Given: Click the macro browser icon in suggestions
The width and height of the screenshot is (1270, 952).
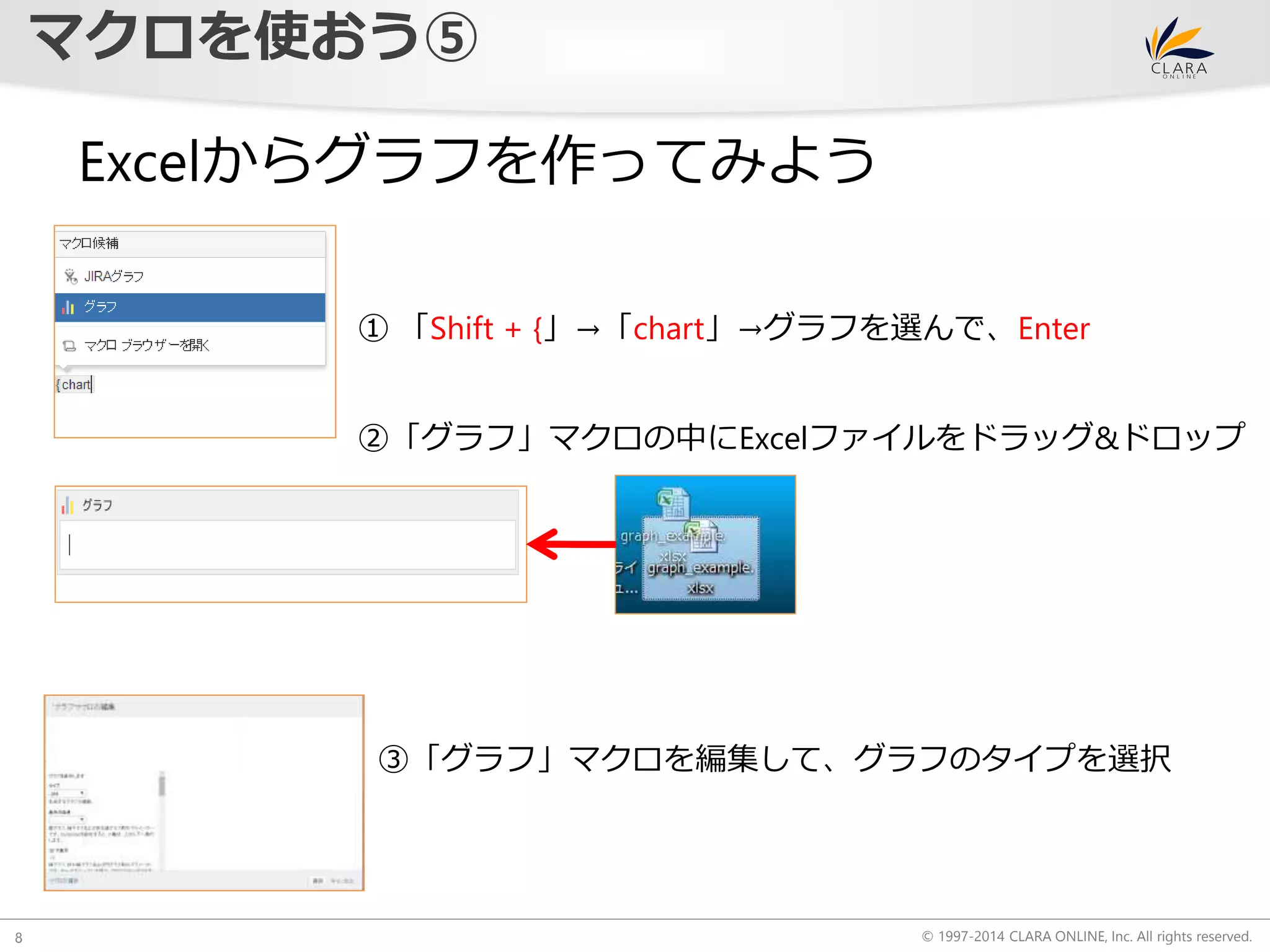Looking at the screenshot, I should click(x=69, y=346).
